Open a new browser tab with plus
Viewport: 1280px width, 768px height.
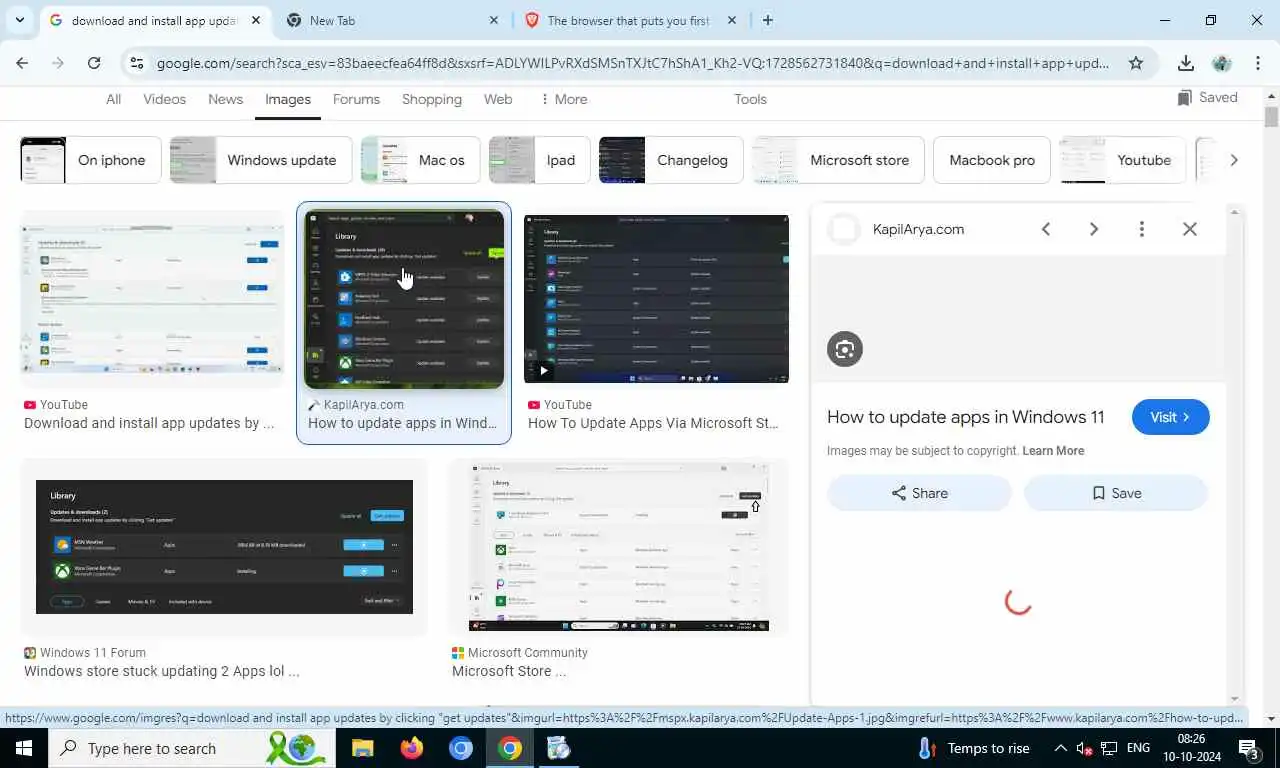click(767, 20)
